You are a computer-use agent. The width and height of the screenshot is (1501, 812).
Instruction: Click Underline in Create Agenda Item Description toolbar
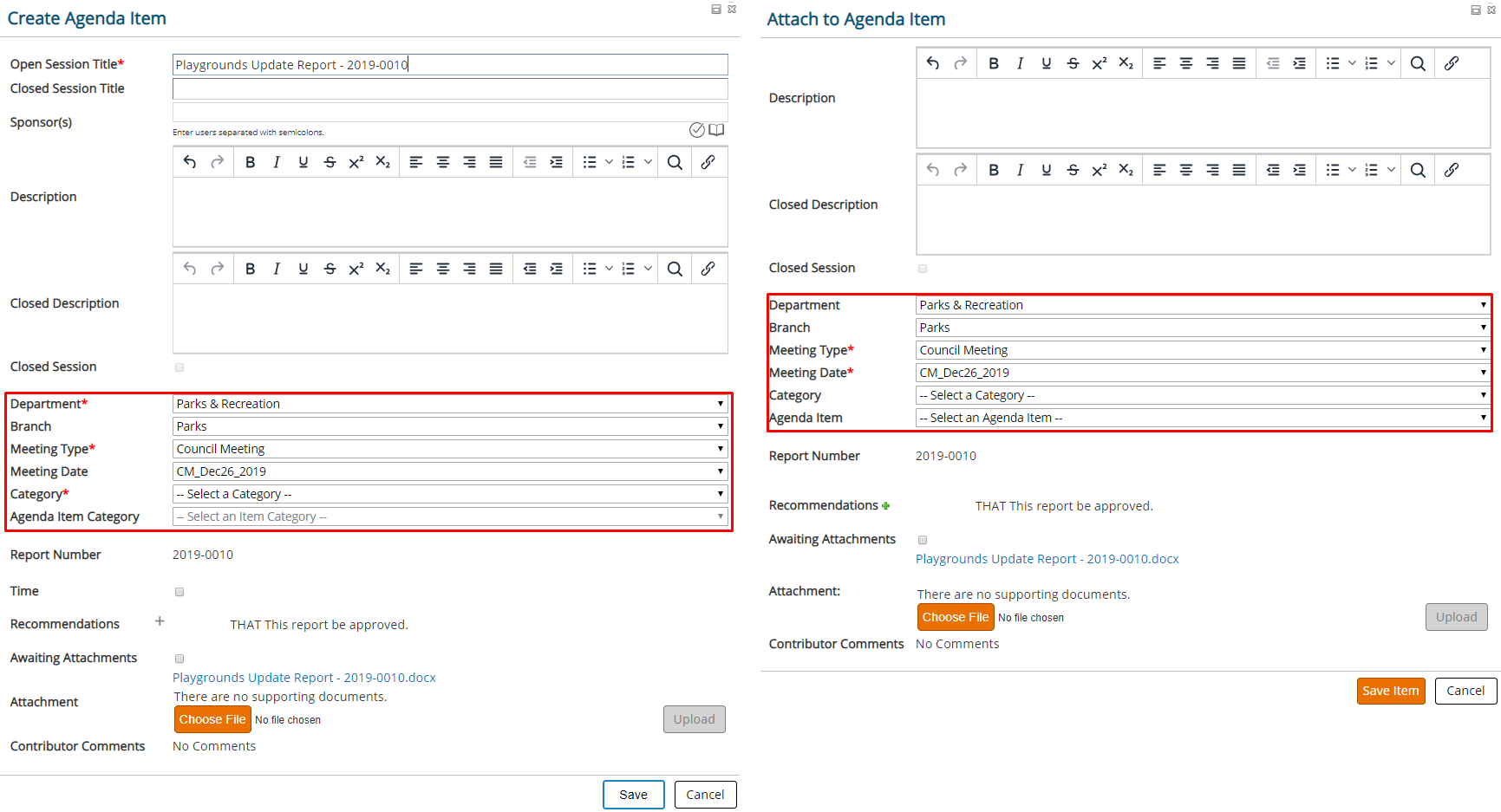pyautogui.click(x=303, y=162)
